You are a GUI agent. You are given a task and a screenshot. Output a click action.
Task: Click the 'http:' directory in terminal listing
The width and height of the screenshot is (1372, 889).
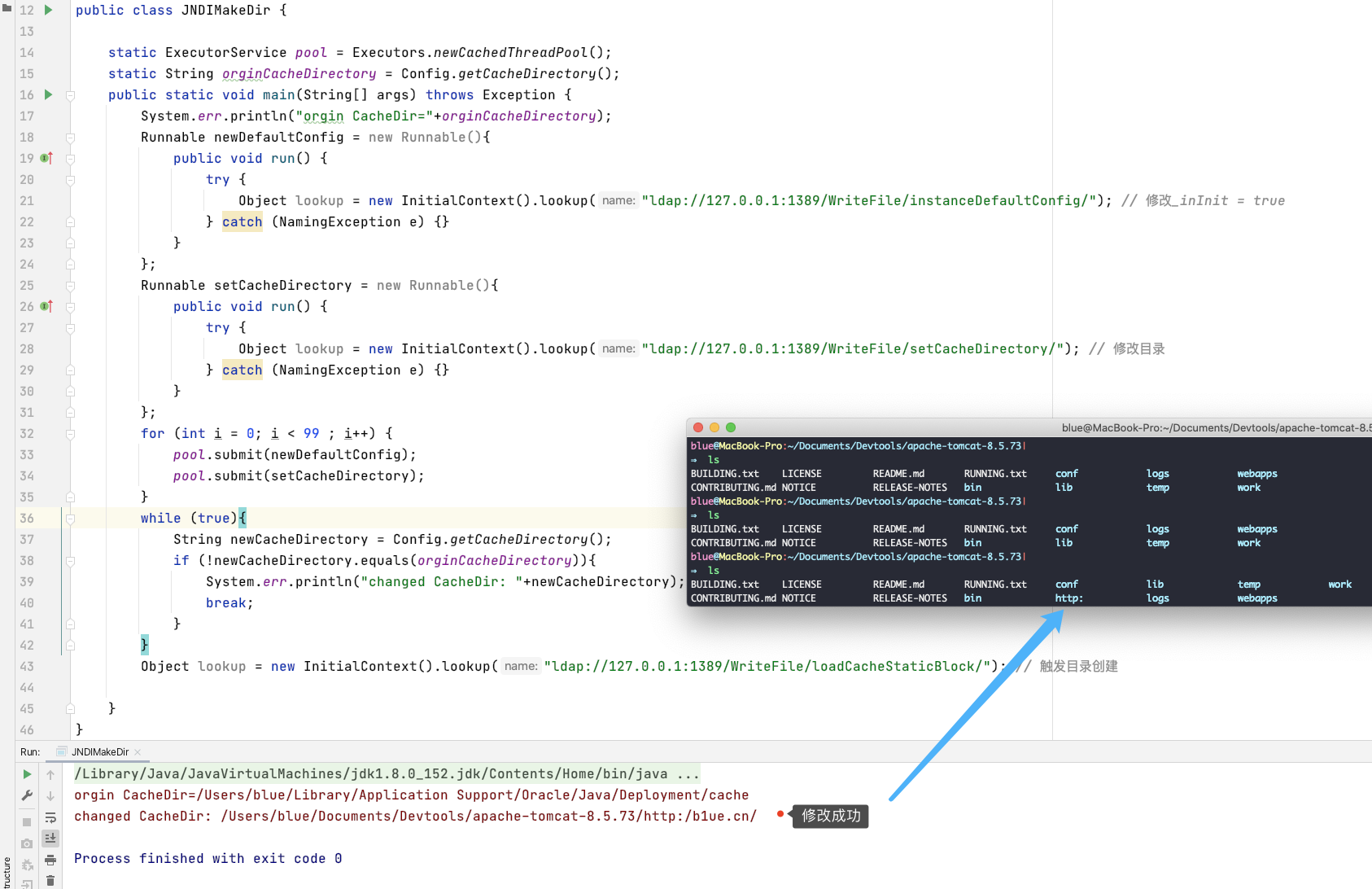point(1068,598)
